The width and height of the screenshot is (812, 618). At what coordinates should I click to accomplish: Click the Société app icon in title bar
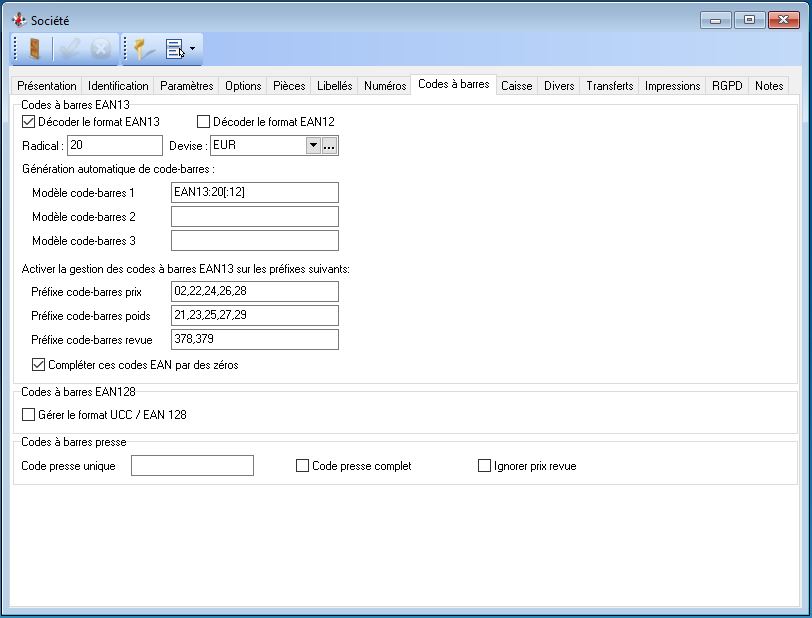tap(17, 20)
